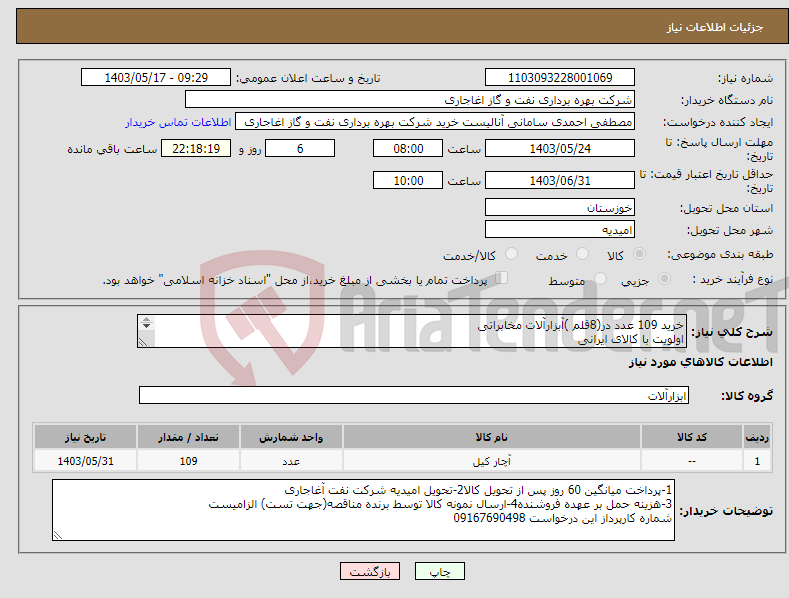The image size is (789, 598).
Task: Click the کد کالا column header
Action: tap(692, 437)
